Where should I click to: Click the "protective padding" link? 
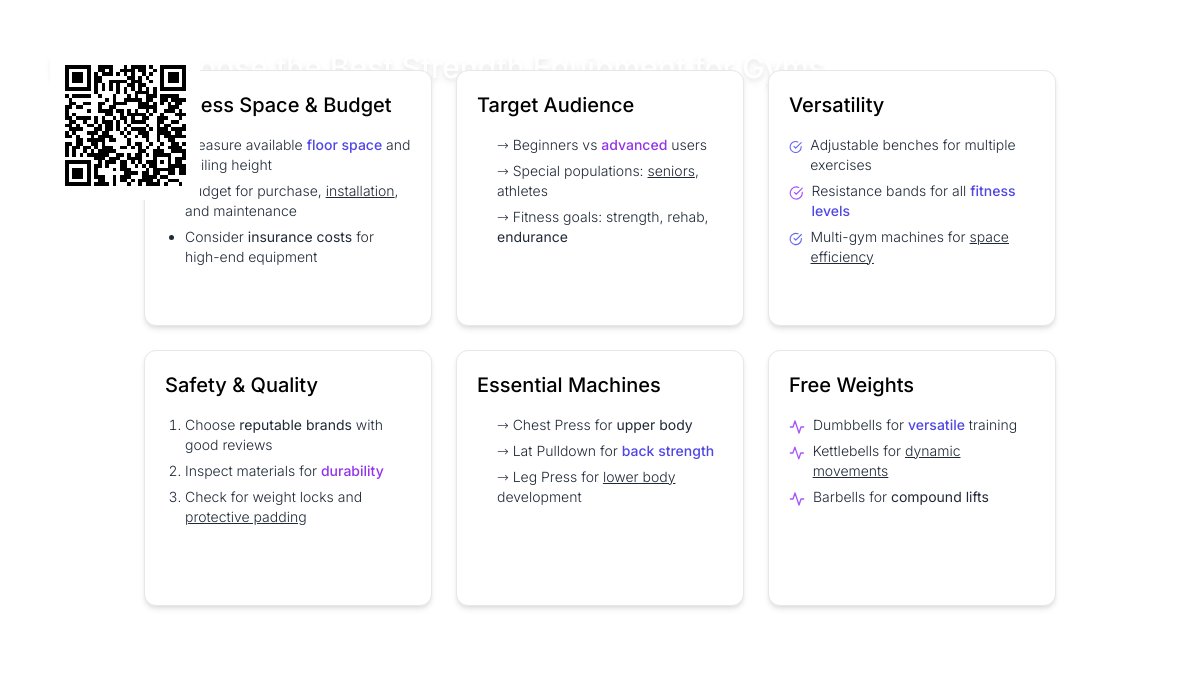click(x=245, y=517)
